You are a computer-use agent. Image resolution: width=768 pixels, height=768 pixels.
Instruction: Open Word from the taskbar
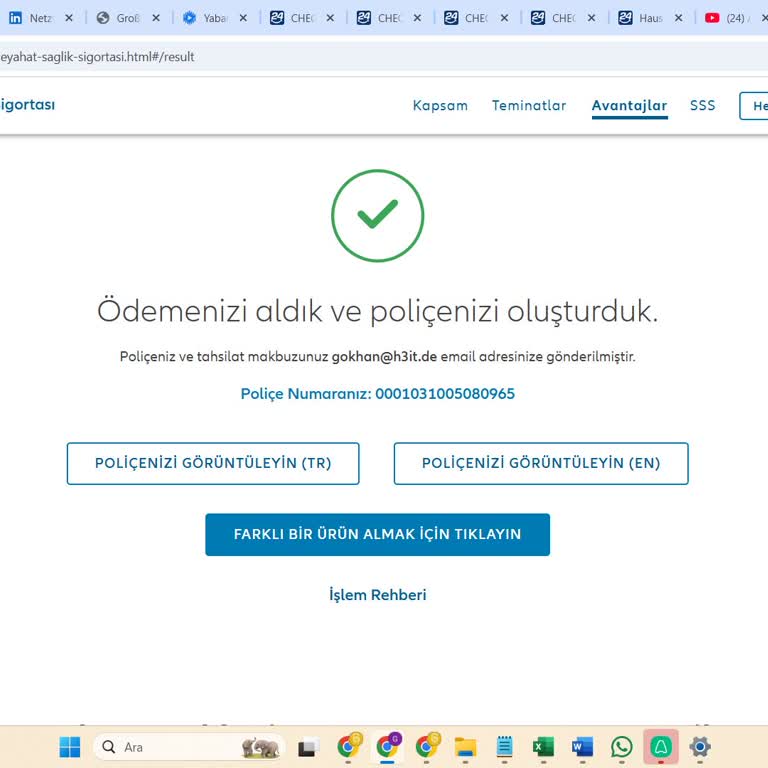click(x=582, y=747)
